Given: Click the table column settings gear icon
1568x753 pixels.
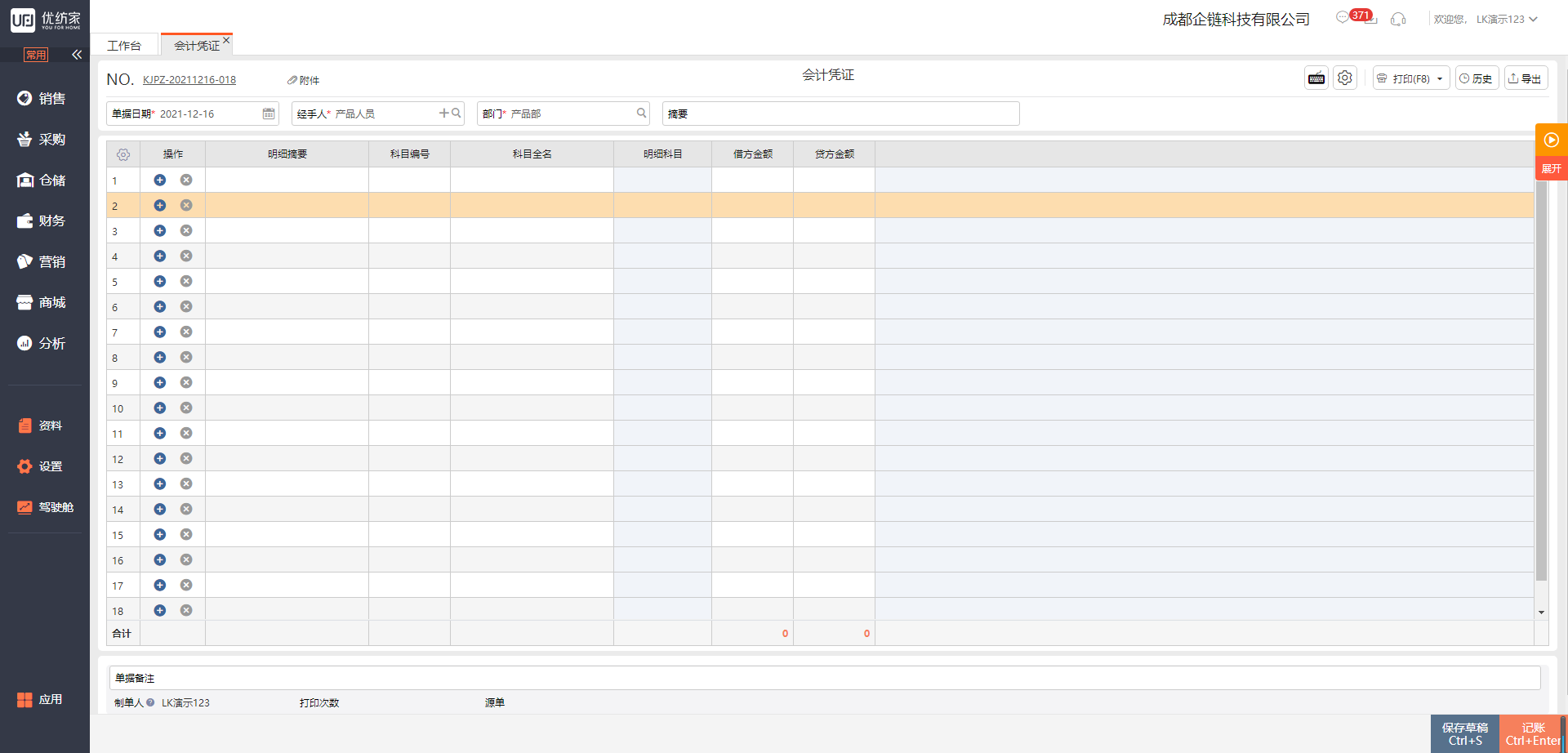Looking at the screenshot, I should point(123,154).
